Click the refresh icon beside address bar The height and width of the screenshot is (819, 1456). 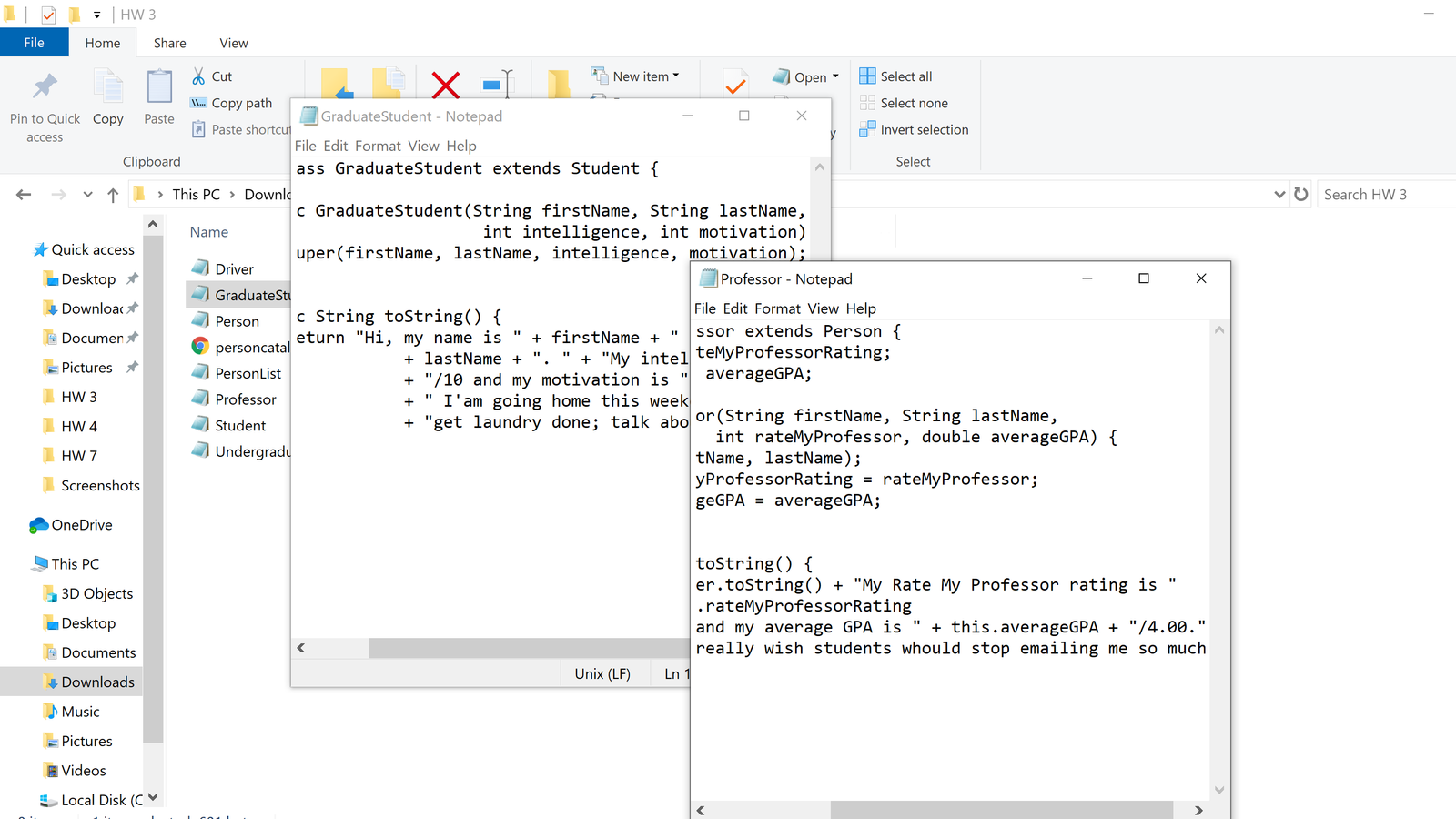click(x=1301, y=194)
